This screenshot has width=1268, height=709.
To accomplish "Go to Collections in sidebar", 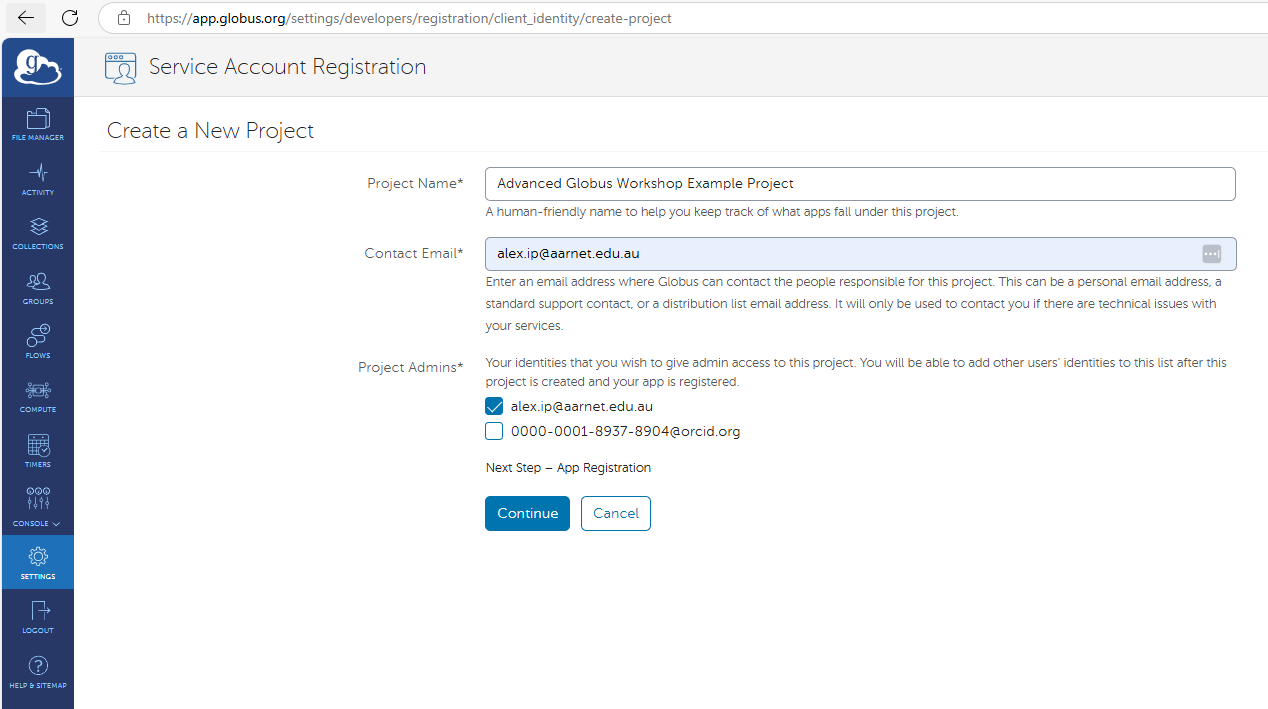I will tap(38, 232).
